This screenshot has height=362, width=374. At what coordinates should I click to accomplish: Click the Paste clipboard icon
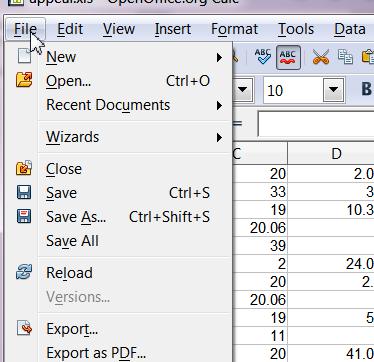[368, 57]
